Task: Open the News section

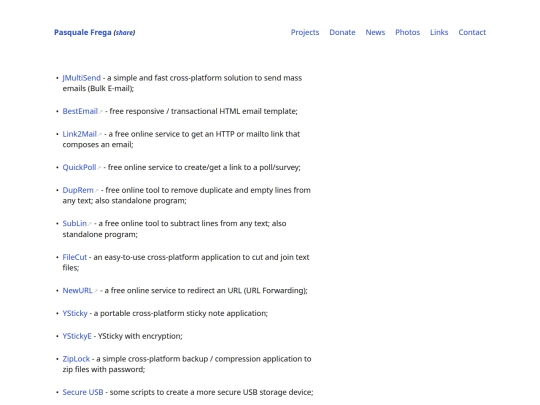Action: click(375, 32)
